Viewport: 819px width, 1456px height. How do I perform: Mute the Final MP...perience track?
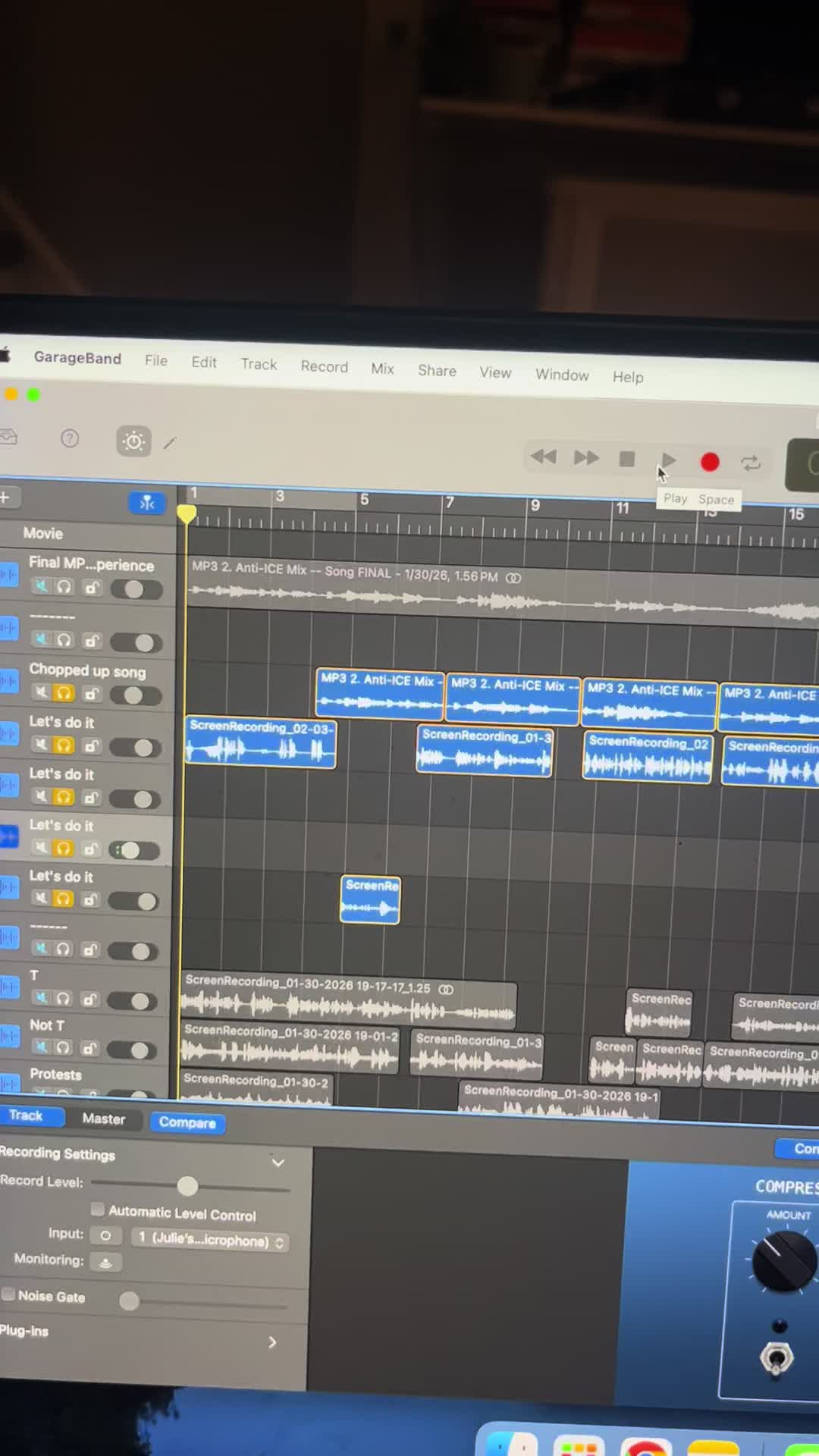click(x=41, y=586)
